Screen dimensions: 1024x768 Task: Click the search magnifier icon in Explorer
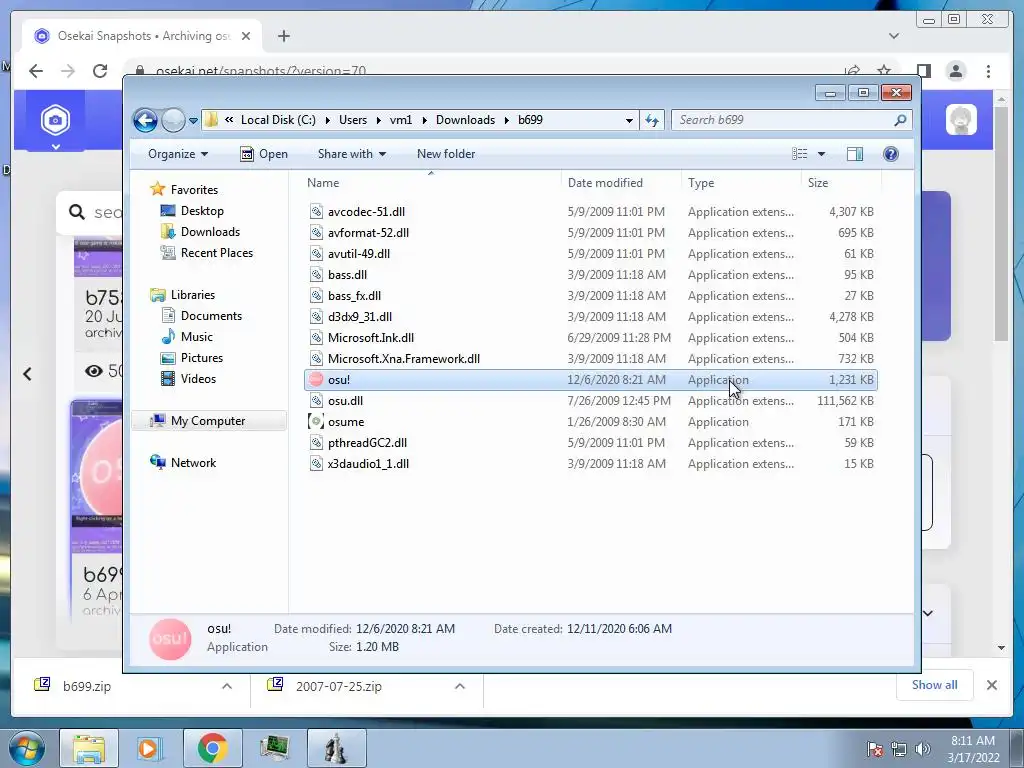point(900,120)
